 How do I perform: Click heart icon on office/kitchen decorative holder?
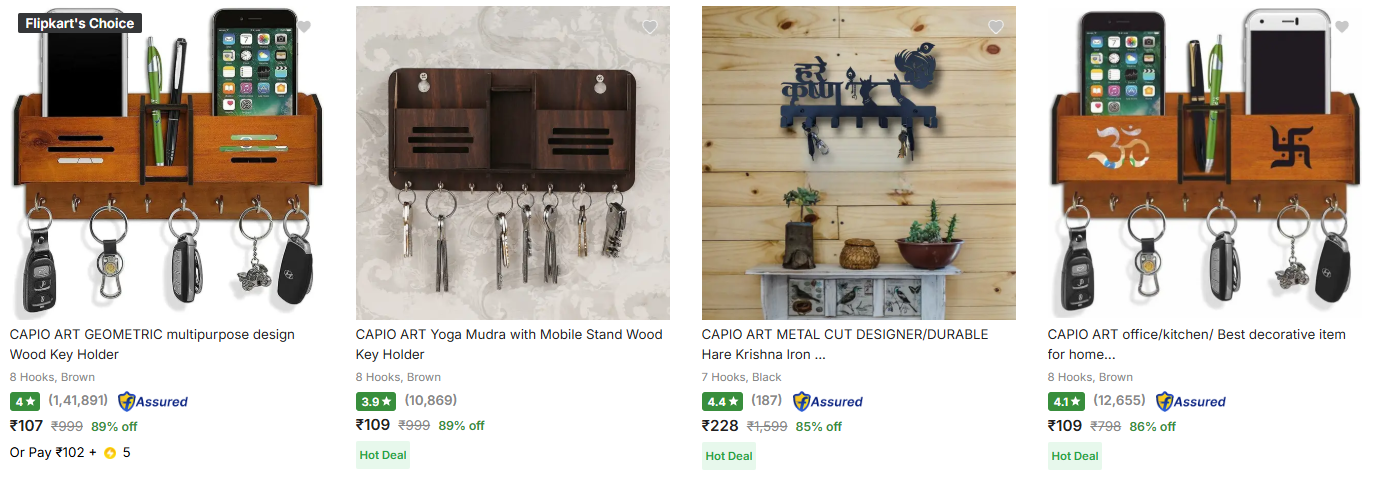click(x=1342, y=27)
